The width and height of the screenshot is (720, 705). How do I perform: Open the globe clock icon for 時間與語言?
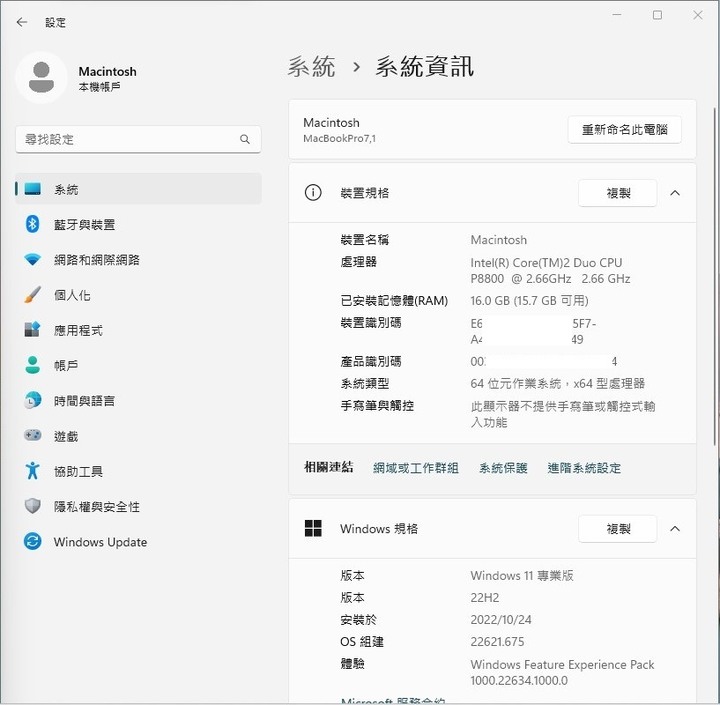[33, 400]
